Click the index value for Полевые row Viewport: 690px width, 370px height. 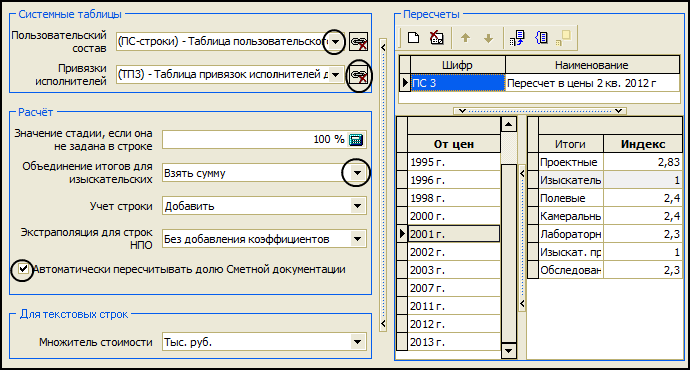(x=642, y=198)
